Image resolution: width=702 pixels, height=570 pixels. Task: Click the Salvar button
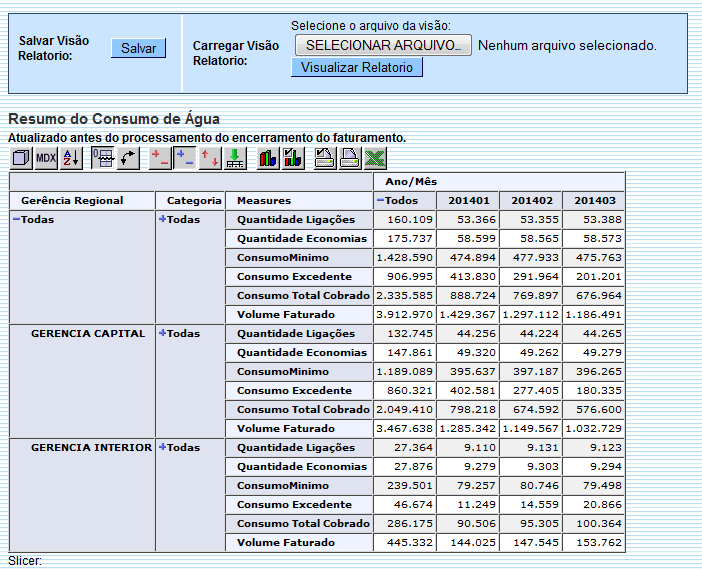point(138,48)
